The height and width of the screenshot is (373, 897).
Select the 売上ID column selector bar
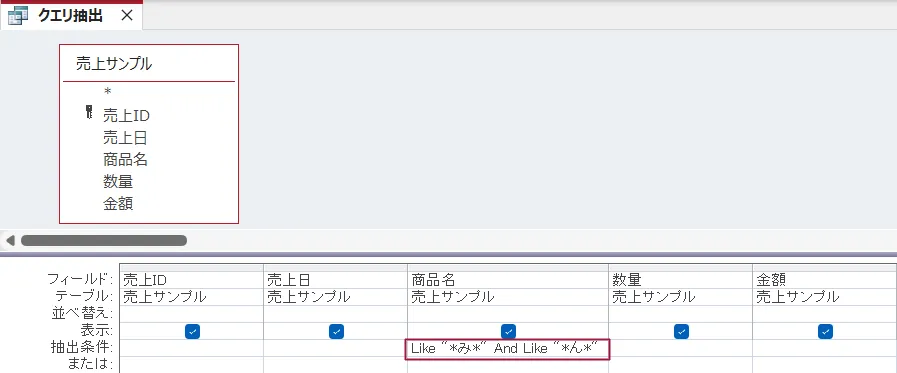pyautogui.click(x=192, y=268)
